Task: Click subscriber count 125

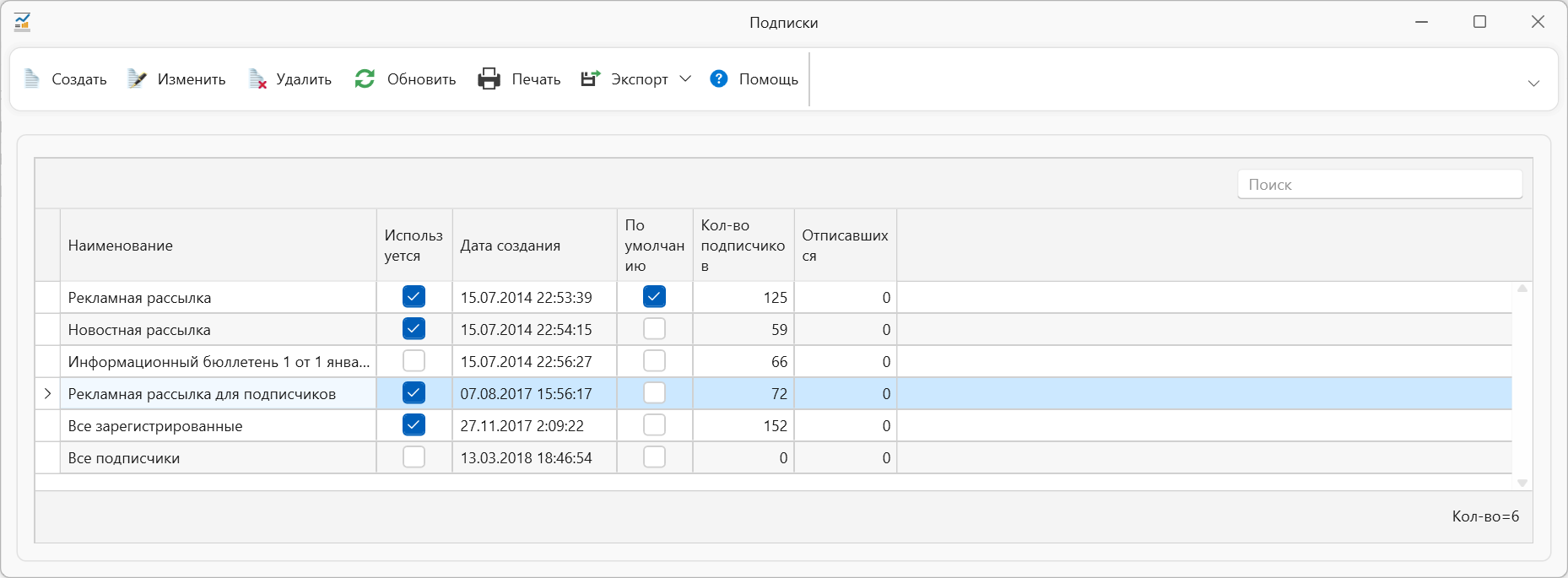Action: coord(775,298)
